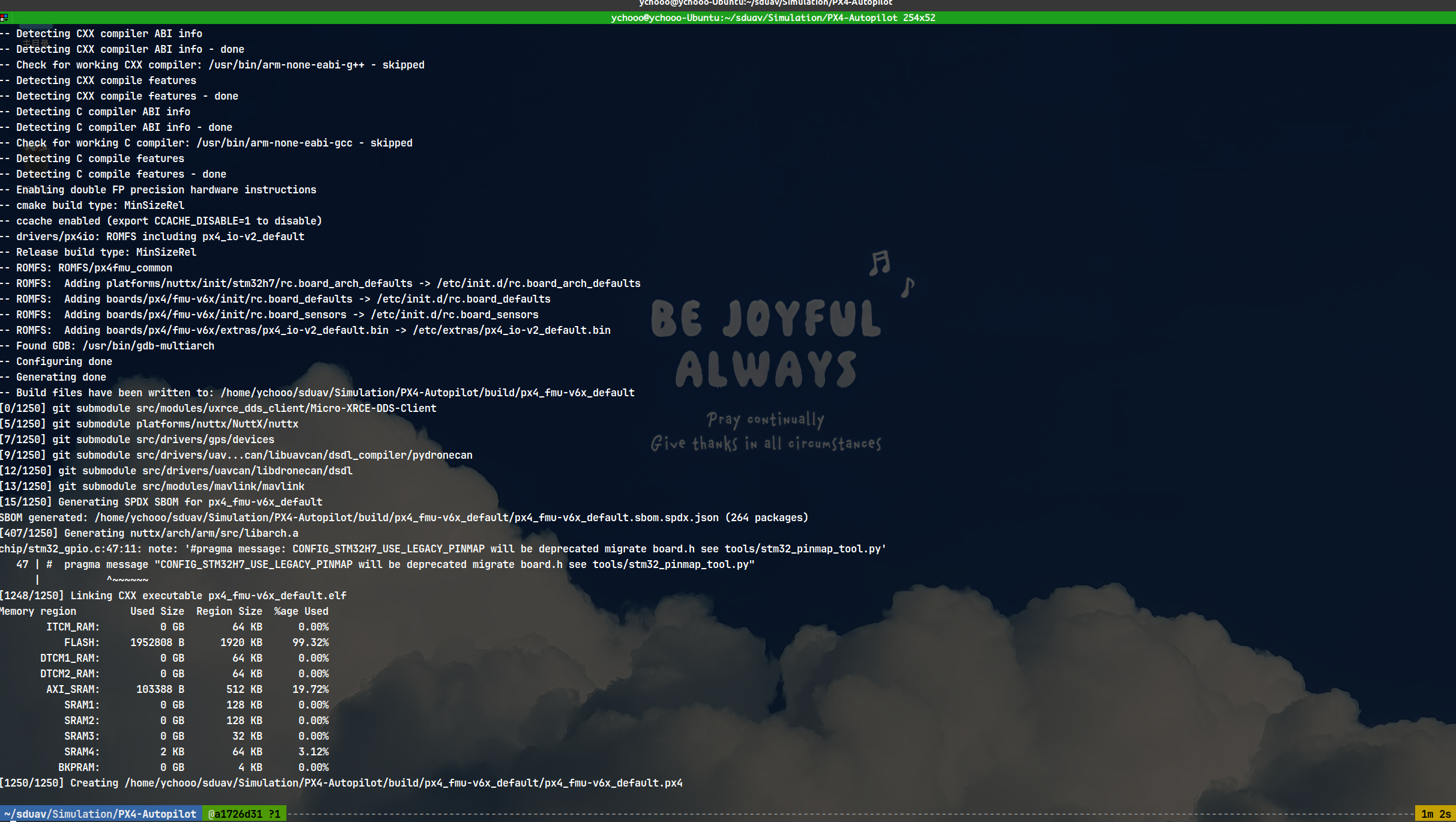This screenshot has height=822, width=1456.
Task: Click 'ROMFS: ROMFS/px4fmu_common' line
Action: [x=86, y=268]
